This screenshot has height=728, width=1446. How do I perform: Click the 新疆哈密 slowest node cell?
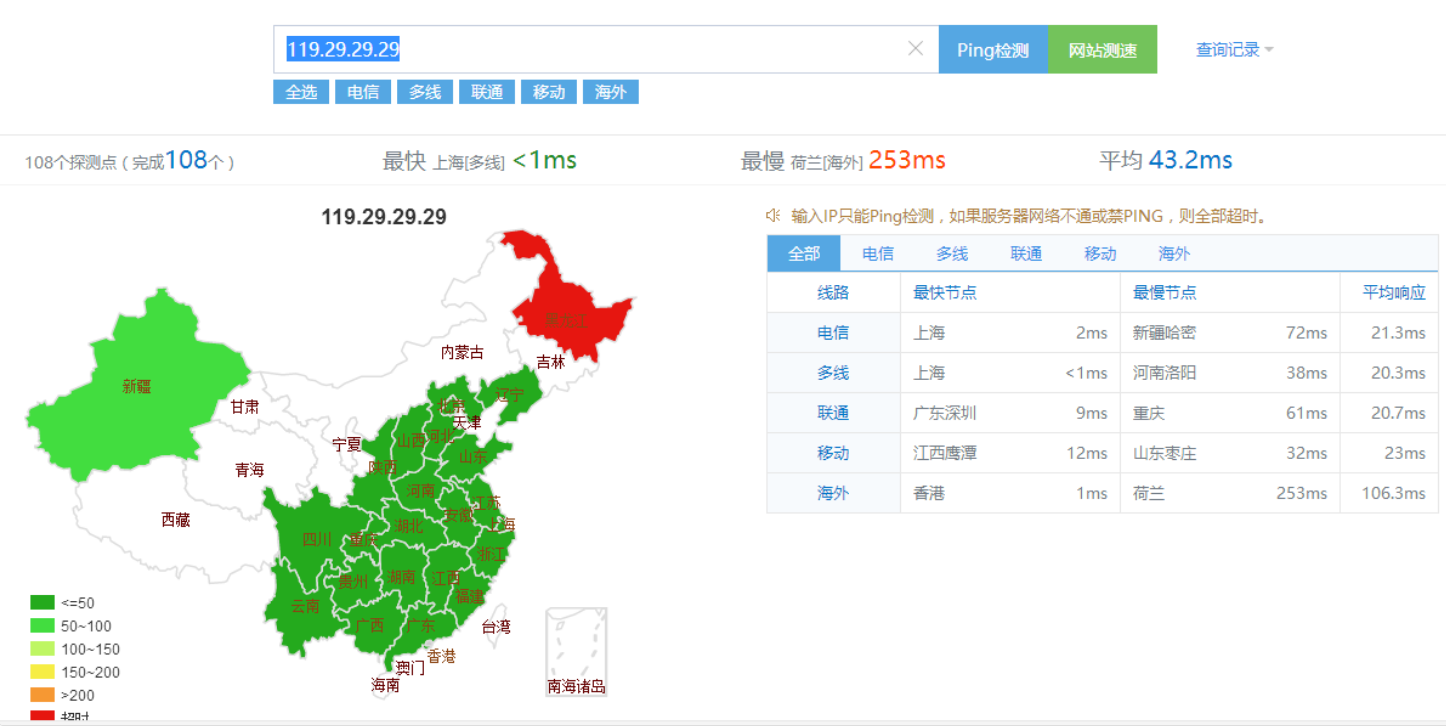coord(1164,333)
